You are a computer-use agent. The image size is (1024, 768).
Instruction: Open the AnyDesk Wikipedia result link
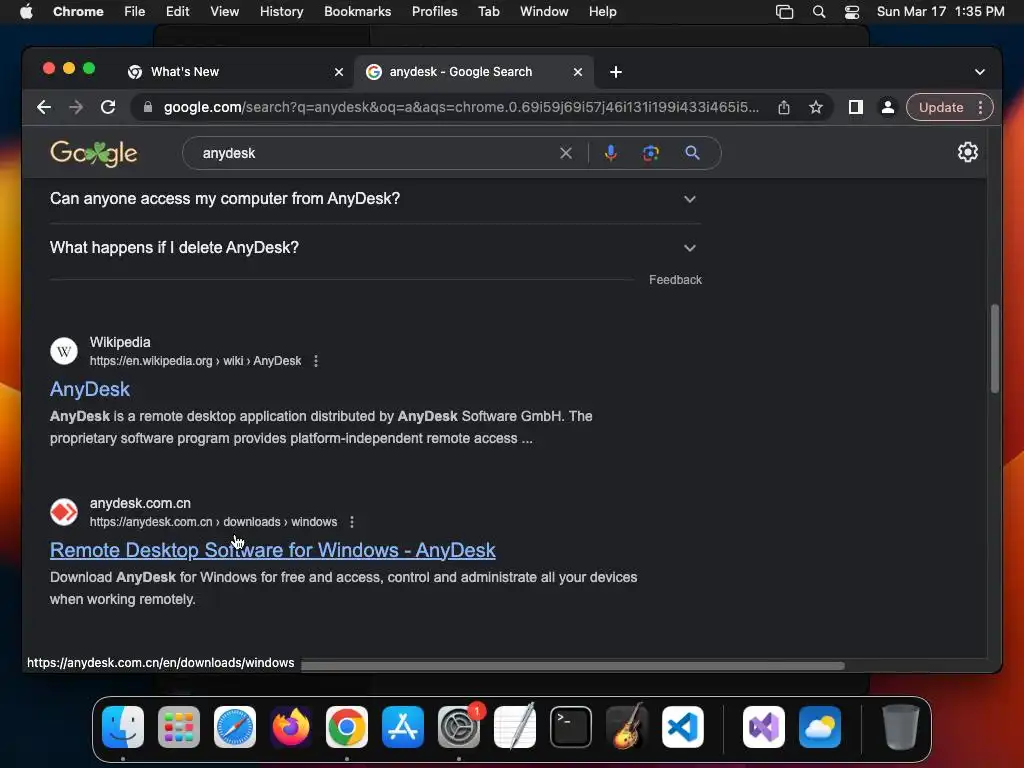pyautogui.click(x=90, y=389)
